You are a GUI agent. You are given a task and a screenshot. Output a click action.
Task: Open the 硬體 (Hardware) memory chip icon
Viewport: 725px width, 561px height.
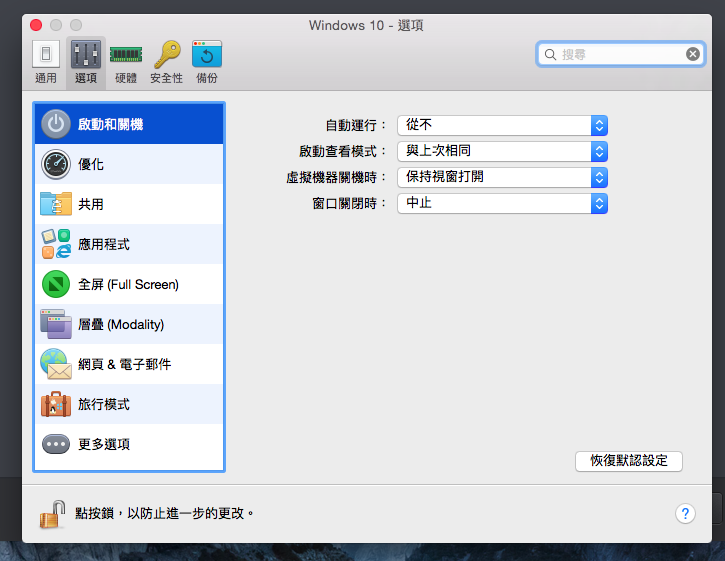click(x=126, y=54)
